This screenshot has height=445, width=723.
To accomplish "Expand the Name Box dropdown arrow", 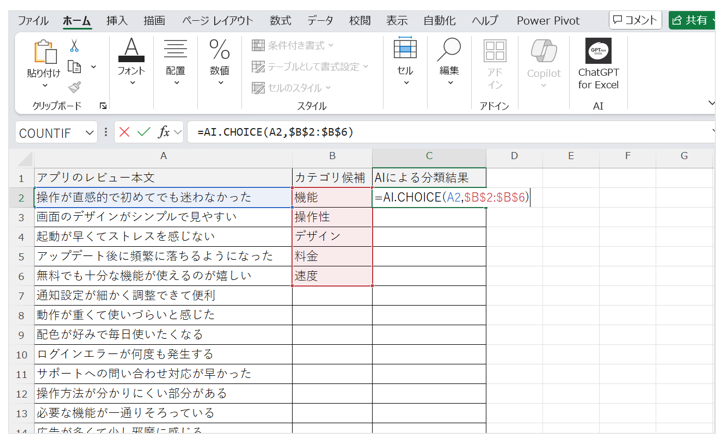I will [89, 133].
